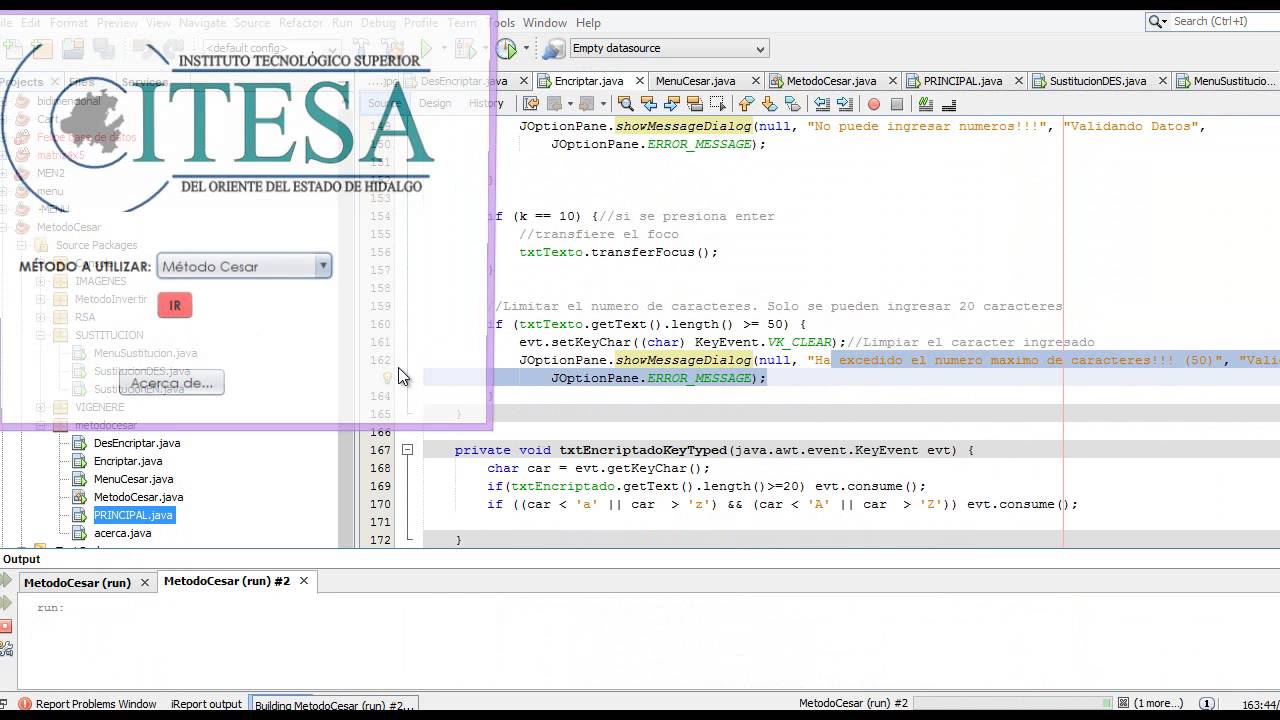1280x720 pixels.
Task: Toggle Rectangular Selection icon
Action: [x=717, y=103]
